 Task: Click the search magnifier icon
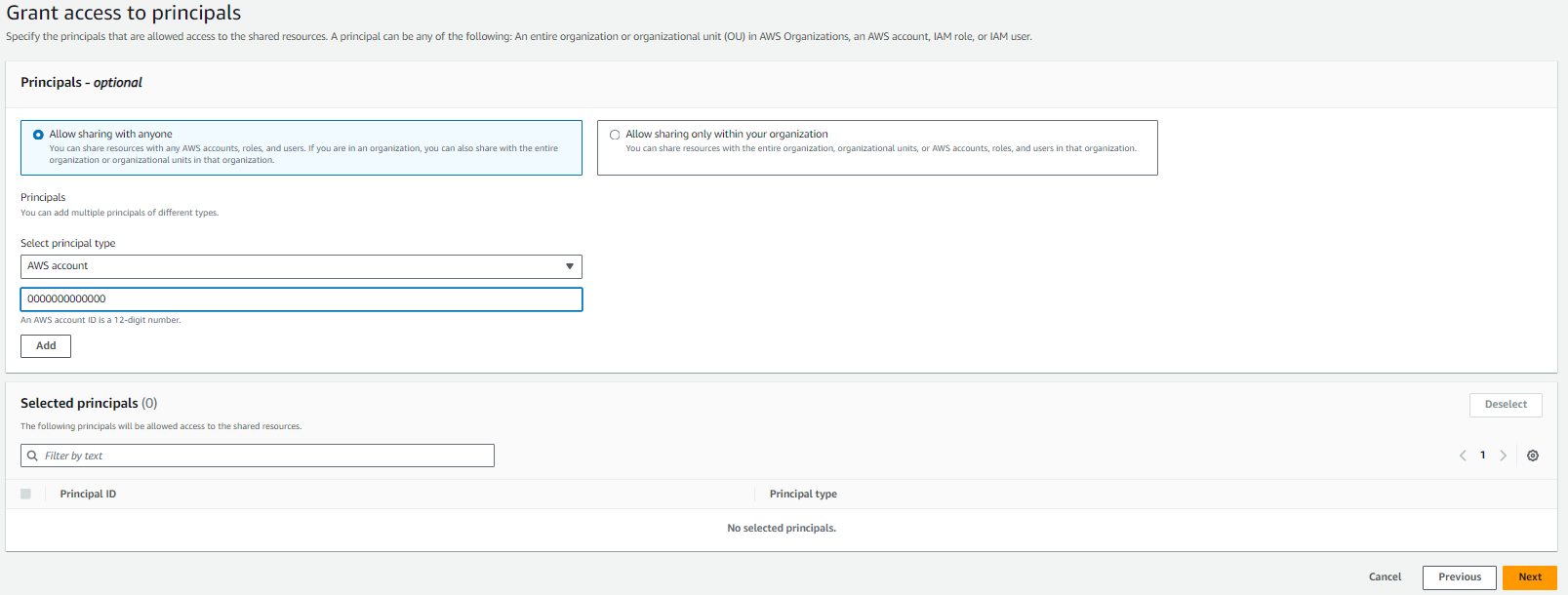(x=33, y=456)
